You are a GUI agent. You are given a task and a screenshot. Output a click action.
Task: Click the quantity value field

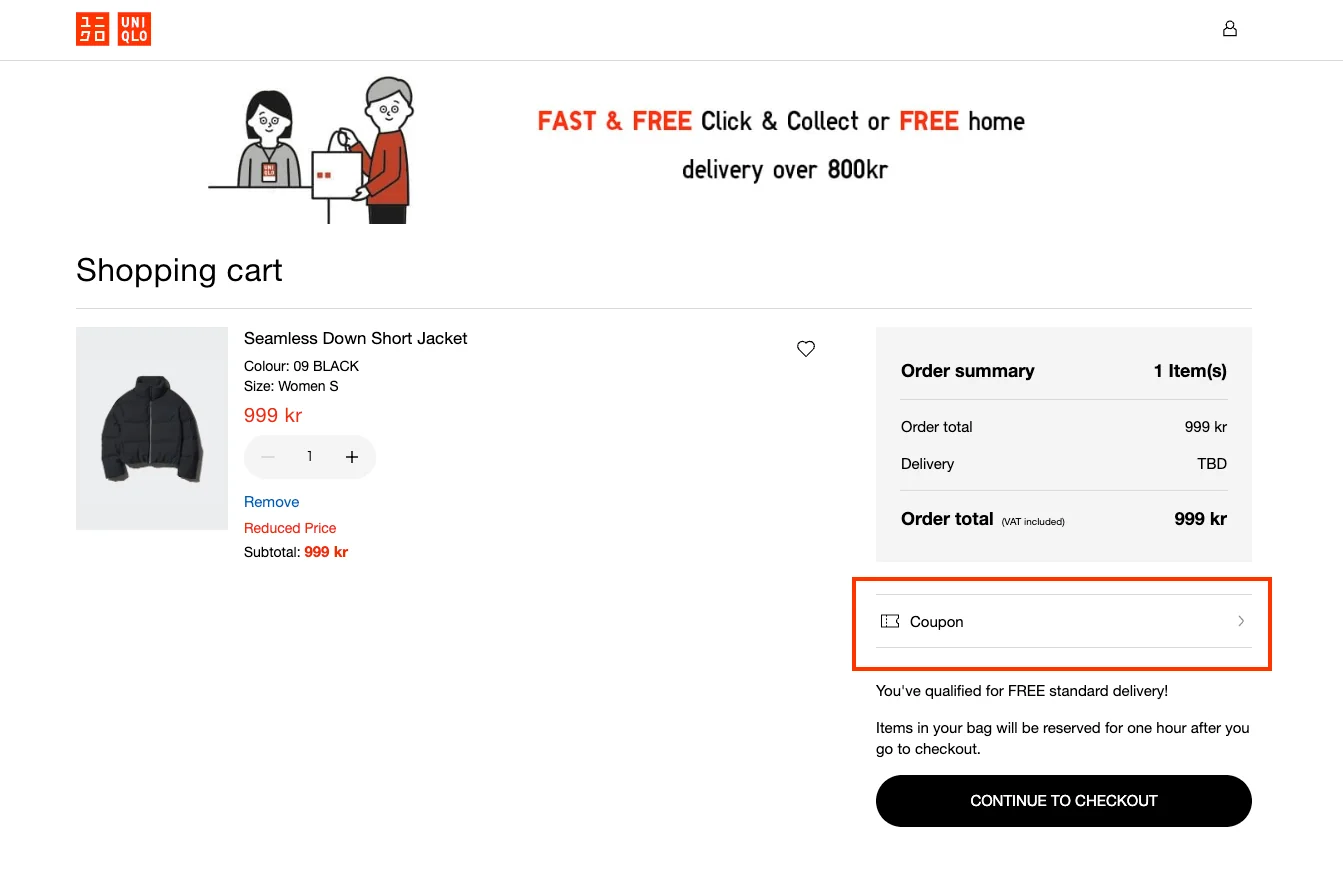310,457
